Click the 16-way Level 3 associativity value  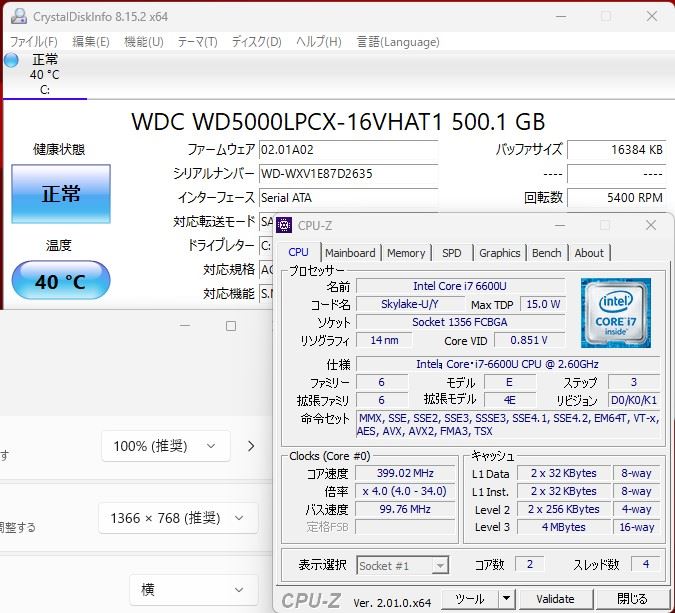coord(637,527)
